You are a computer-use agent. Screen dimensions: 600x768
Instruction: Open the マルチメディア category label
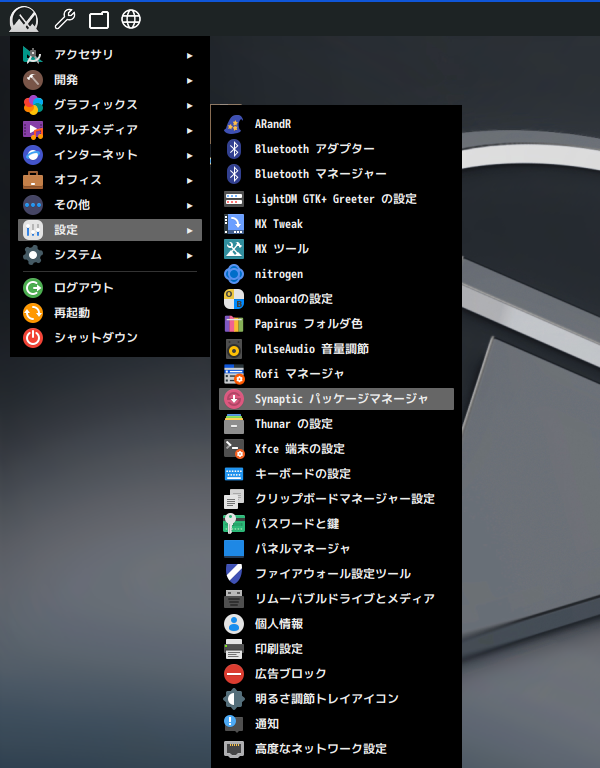click(x=96, y=130)
